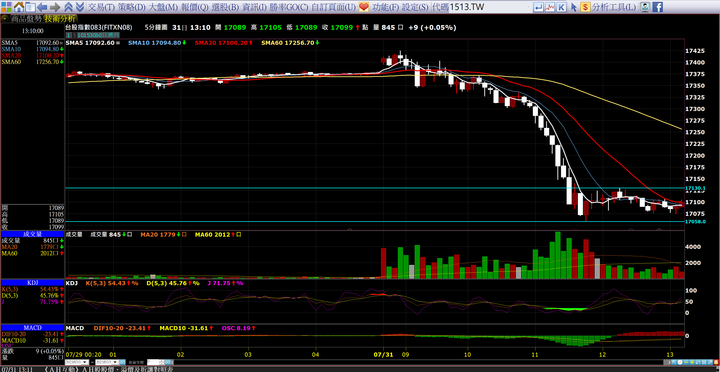The image size is (720, 372).
Task: Click SMA20 17100.20 label in chart legend
Action: click(221, 43)
